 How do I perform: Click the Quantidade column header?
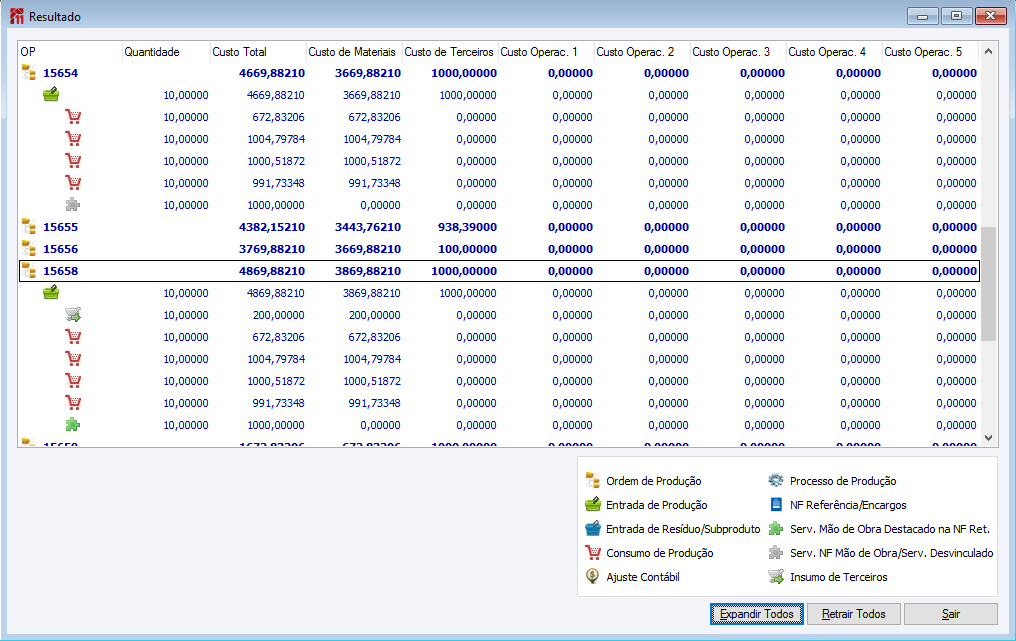tap(166, 52)
